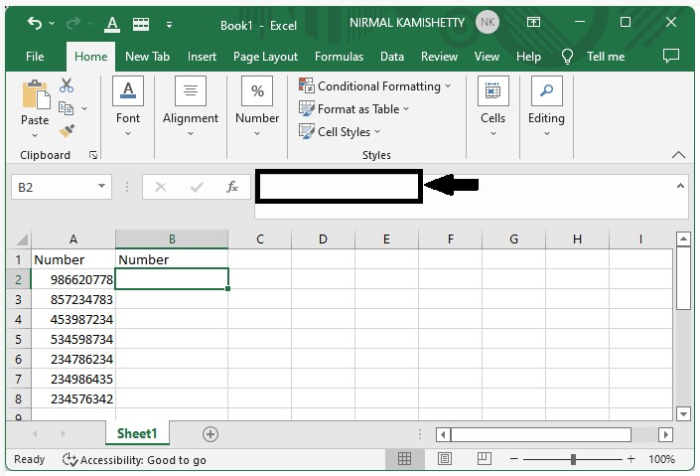
Task: Select row 5 header
Action: coord(18,339)
